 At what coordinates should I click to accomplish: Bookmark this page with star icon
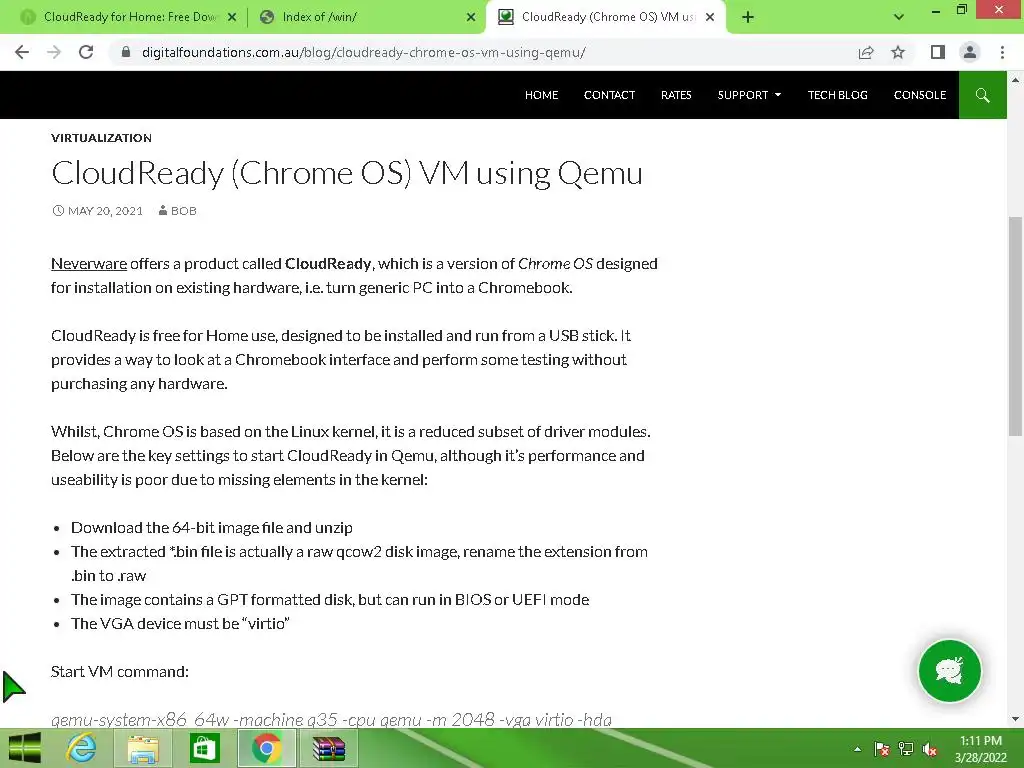point(898,52)
